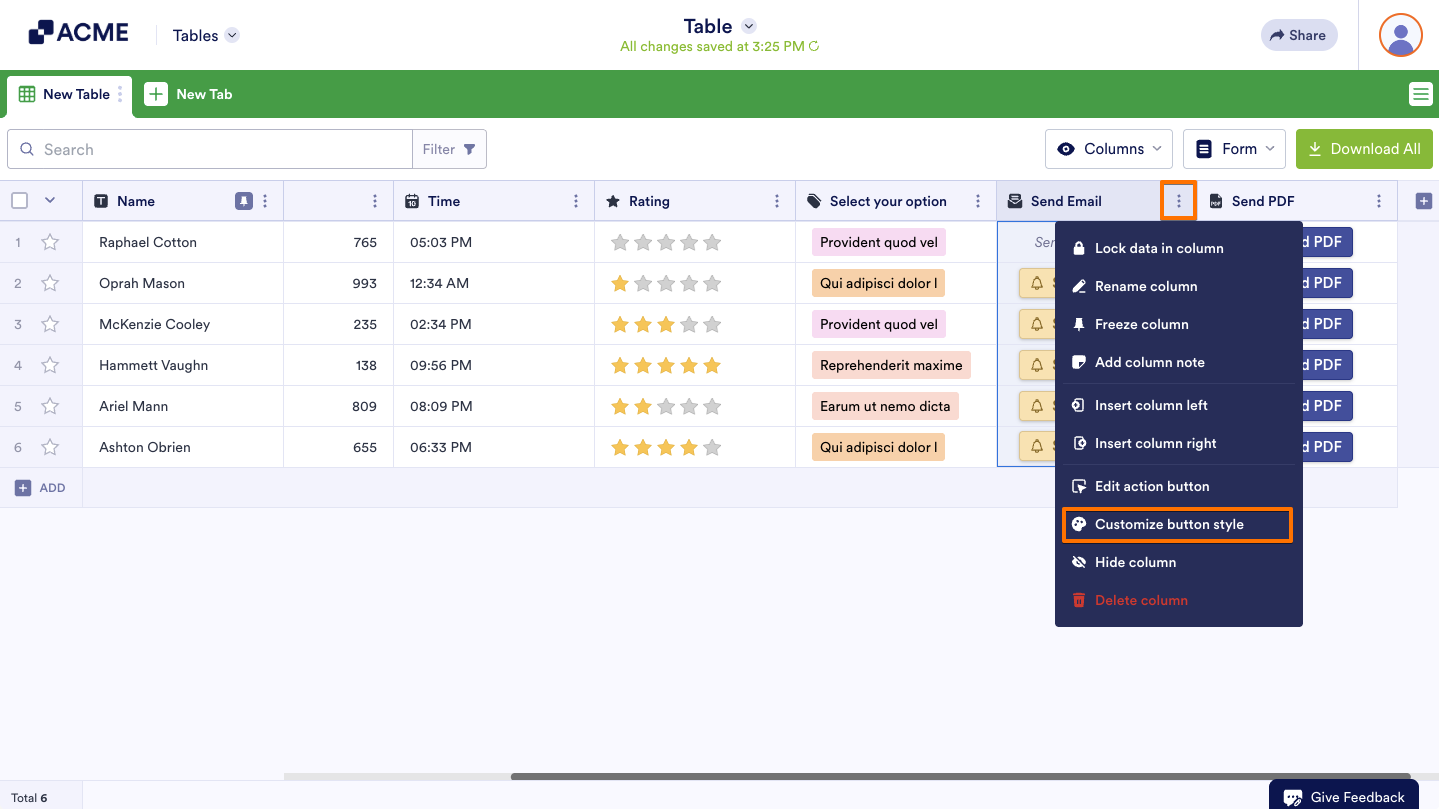1439x809 pixels.
Task: Choose Insert column right
Action: (1178, 443)
